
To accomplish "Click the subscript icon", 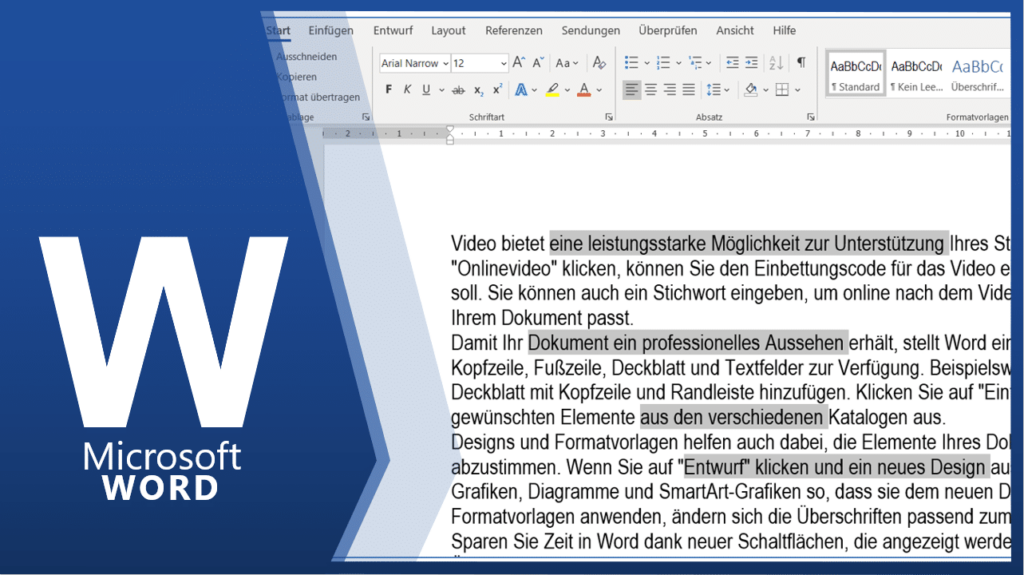I will 479,90.
